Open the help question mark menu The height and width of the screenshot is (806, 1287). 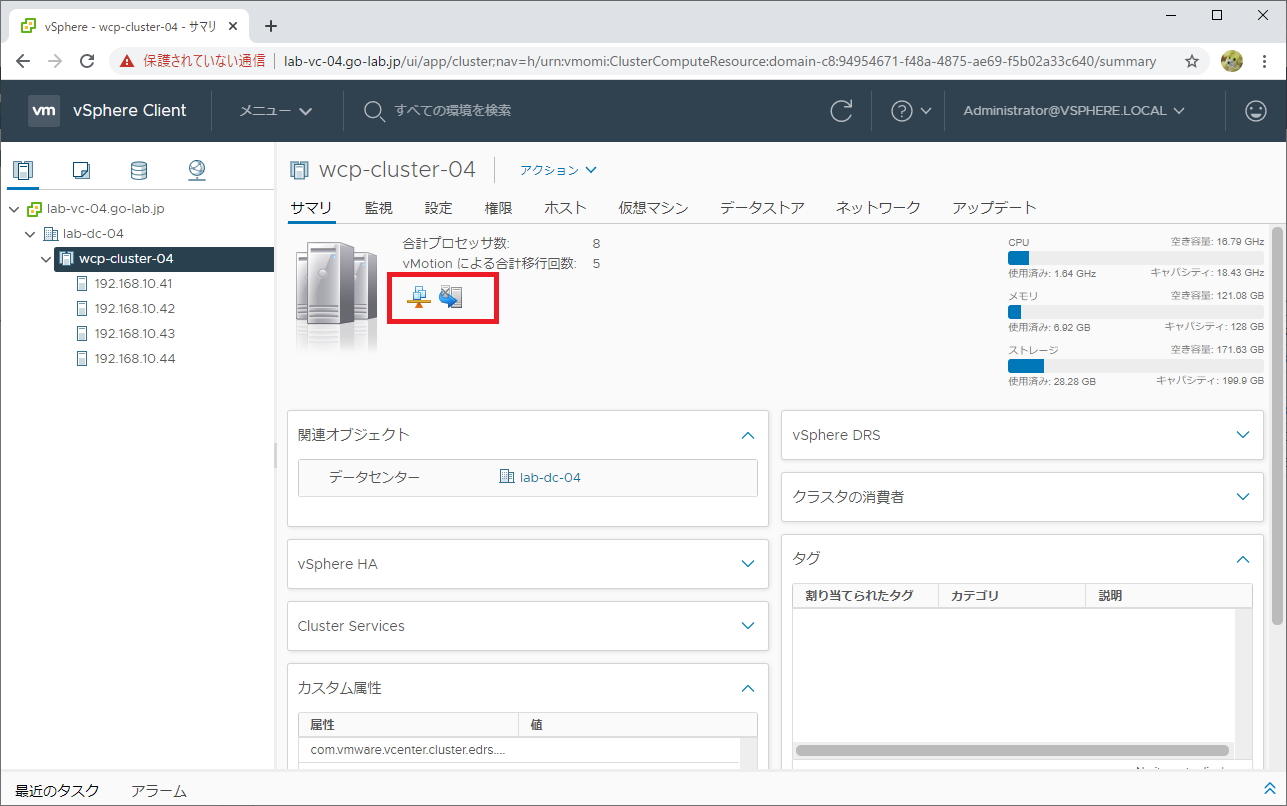point(910,111)
